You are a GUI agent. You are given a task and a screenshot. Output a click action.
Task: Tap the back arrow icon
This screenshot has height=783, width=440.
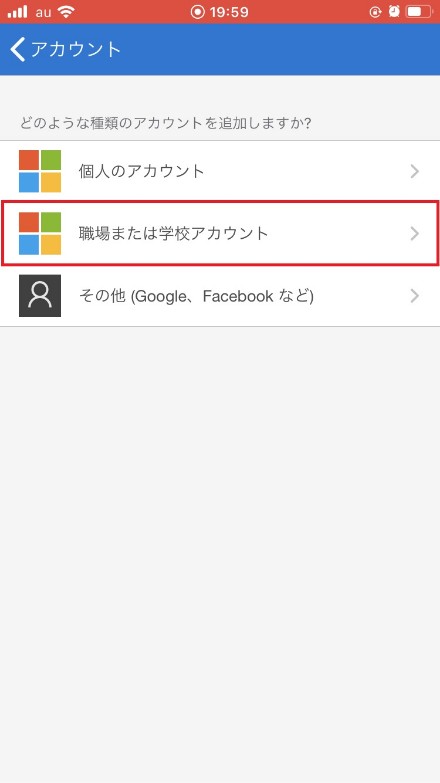(x=17, y=49)
